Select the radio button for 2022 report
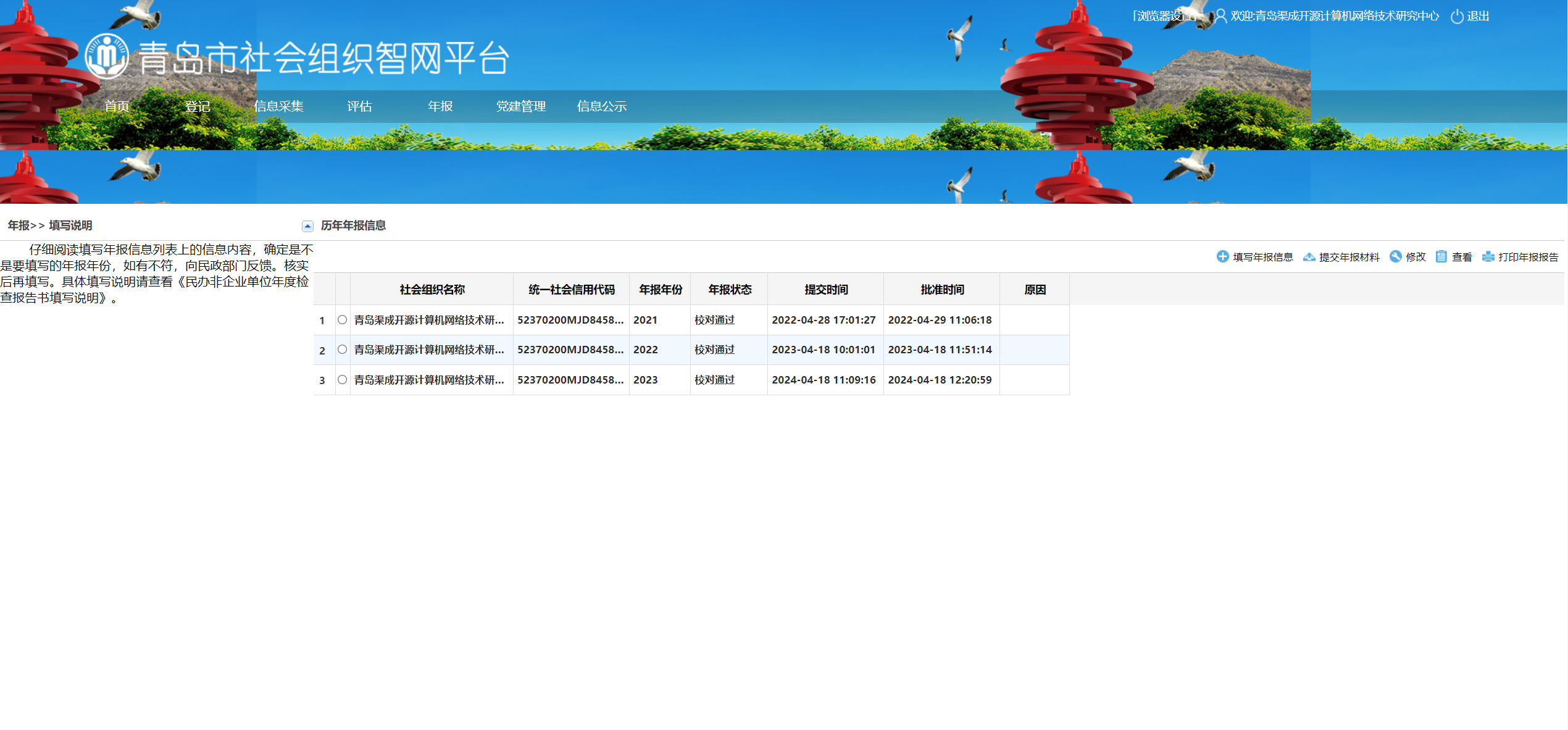The height and width of the screenshot is (730, 1568). [343, 350]
